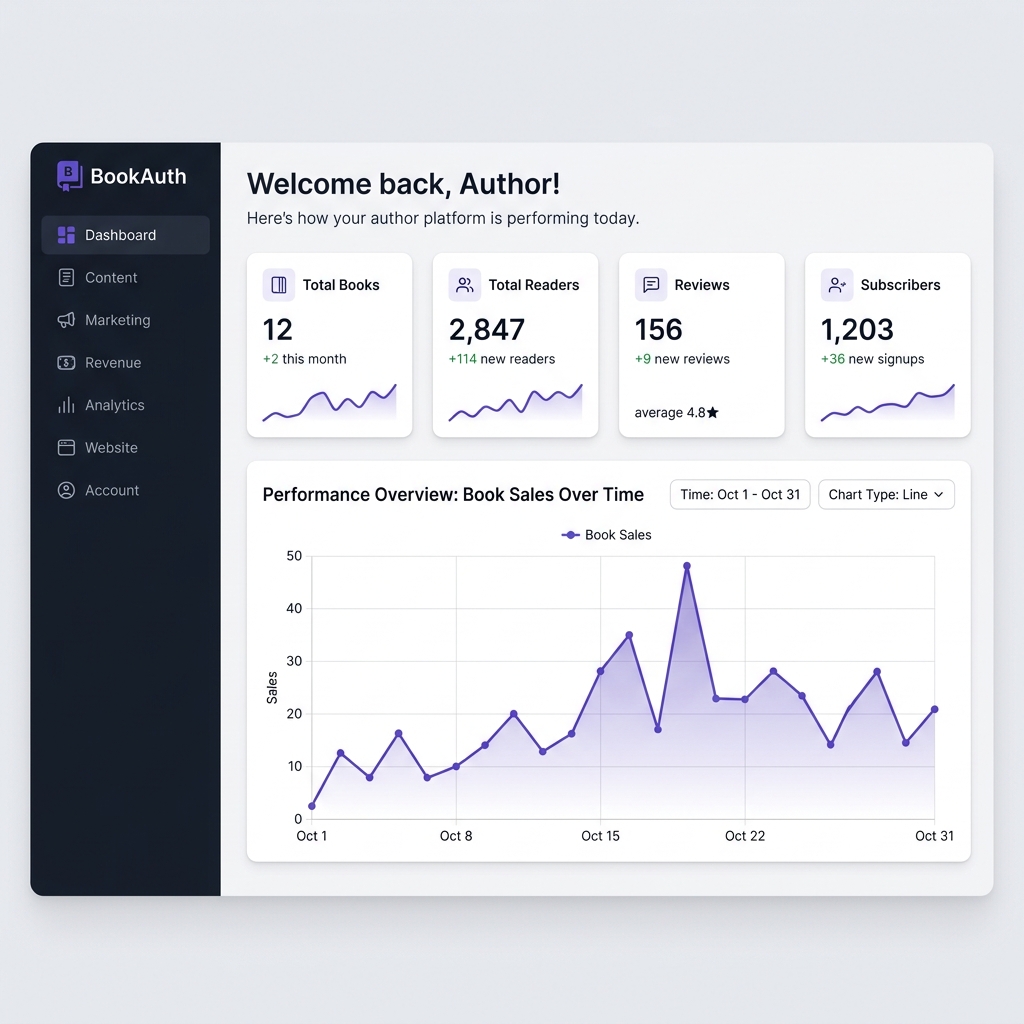The image size is (1024, 1024).
Task: Click the Account user circle icon
Action: tap(66, 490)
